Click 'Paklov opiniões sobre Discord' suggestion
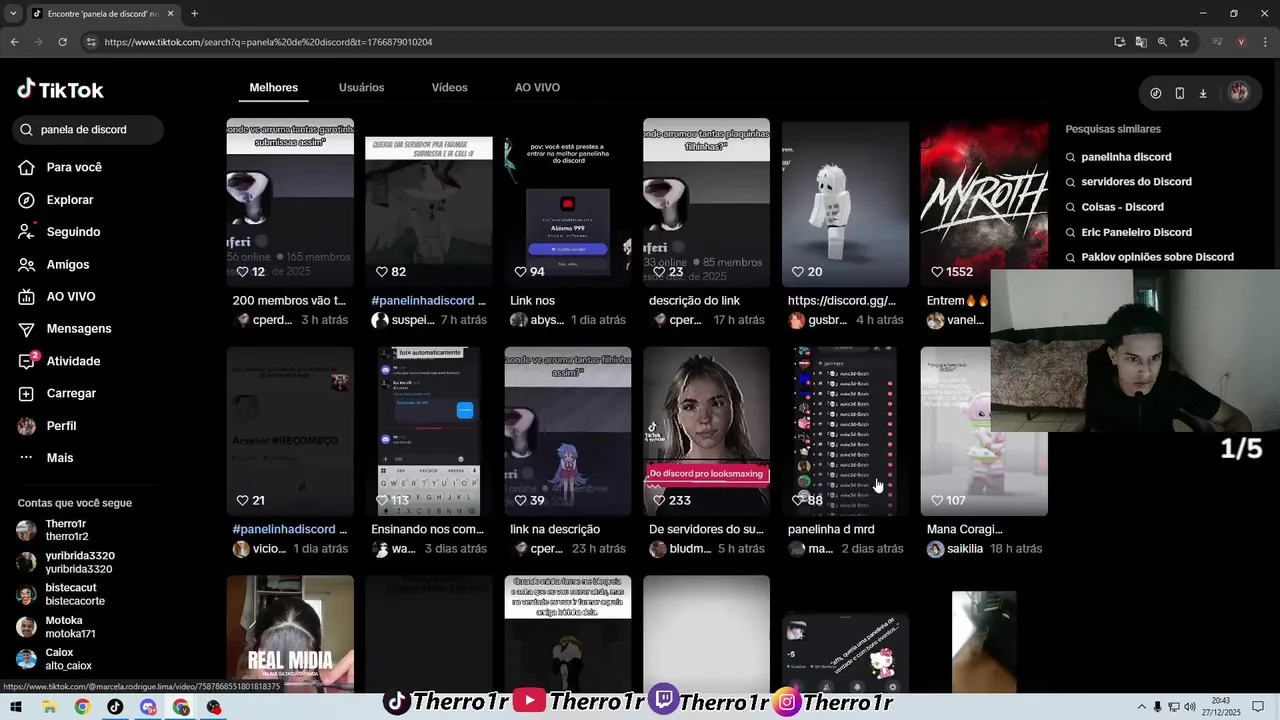 (1157, 257)
